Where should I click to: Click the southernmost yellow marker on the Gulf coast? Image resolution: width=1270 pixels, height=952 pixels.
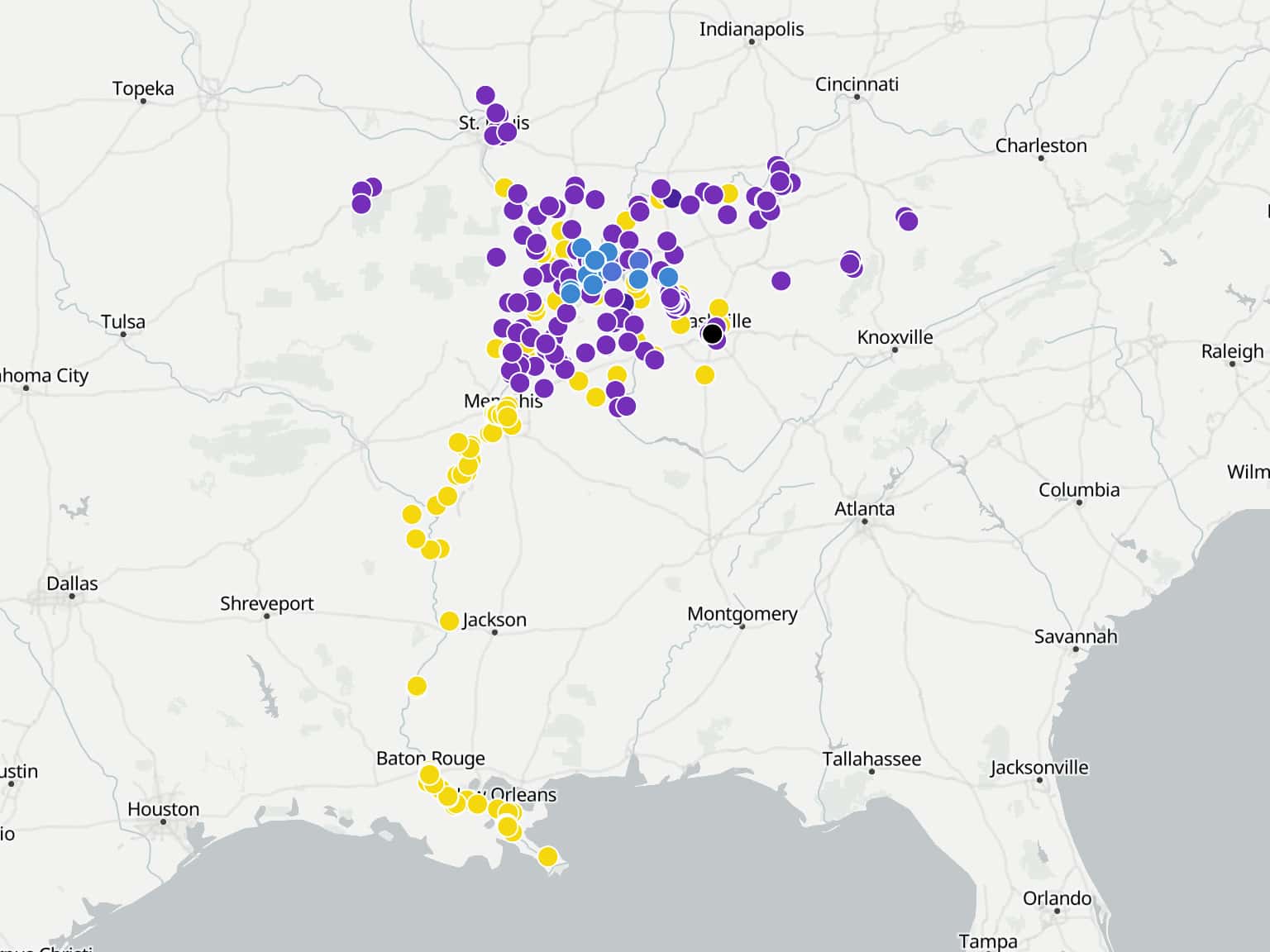pos(547,857)
